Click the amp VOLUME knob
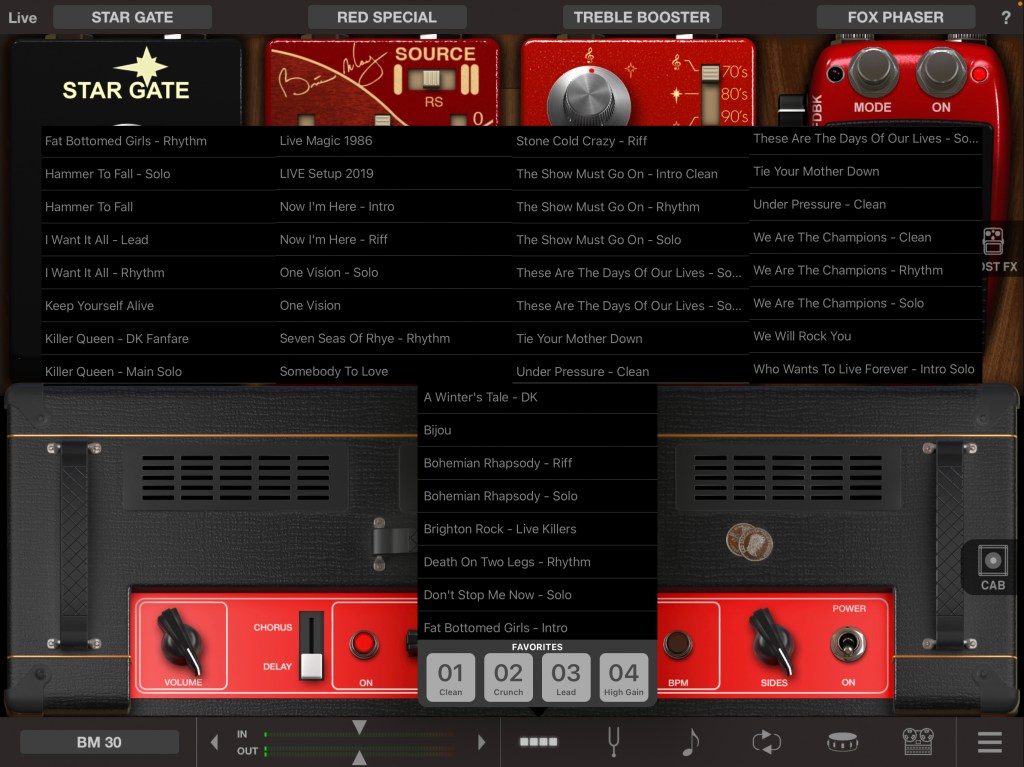This screenshot has width=1024, height=767. pos(182,639)
